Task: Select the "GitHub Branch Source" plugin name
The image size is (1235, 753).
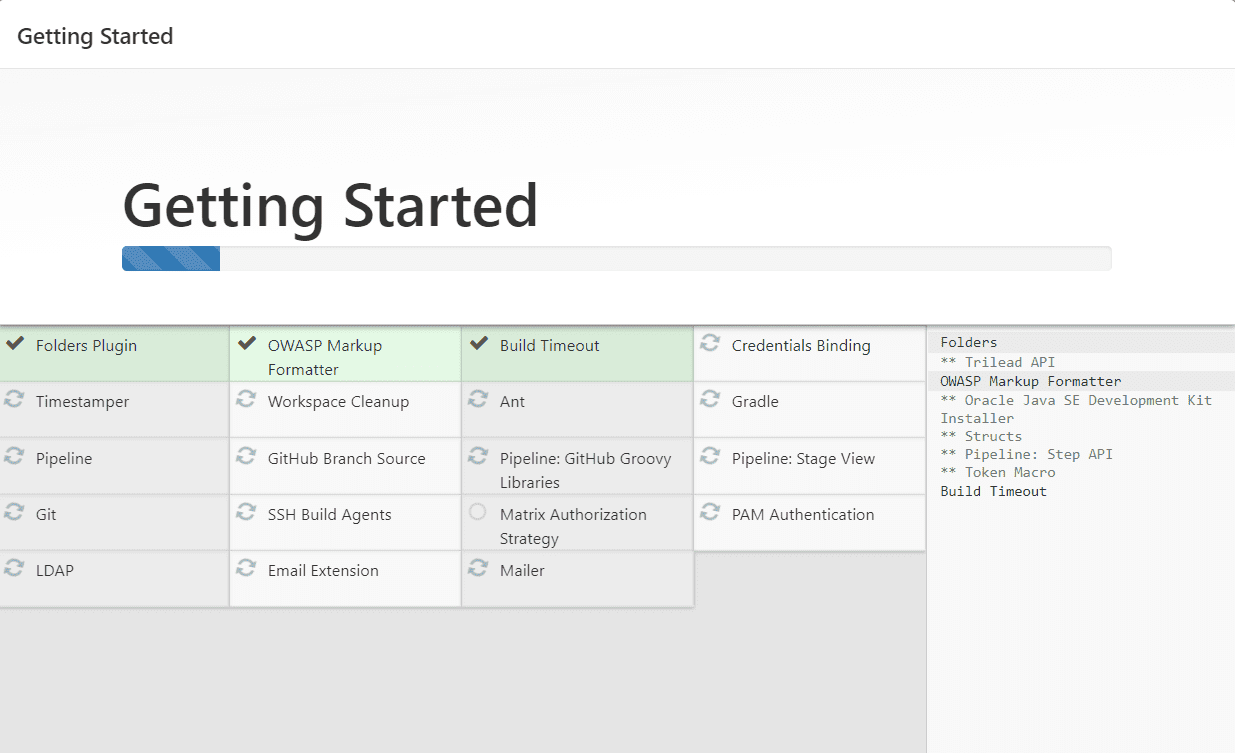Action: [x=347, y=459]
